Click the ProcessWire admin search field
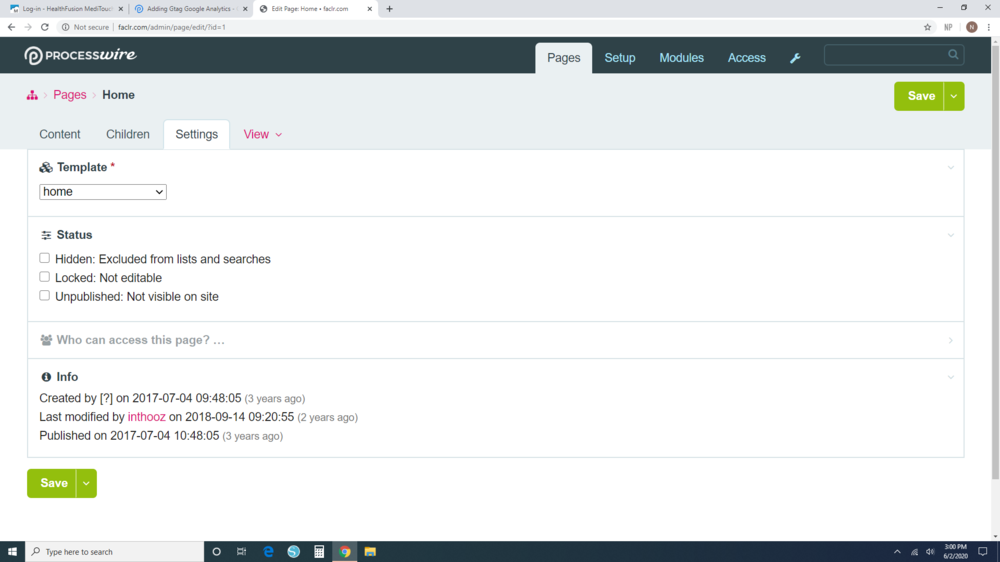The width and height of the screenshot is (1000, 562). [x=885, y=55]
